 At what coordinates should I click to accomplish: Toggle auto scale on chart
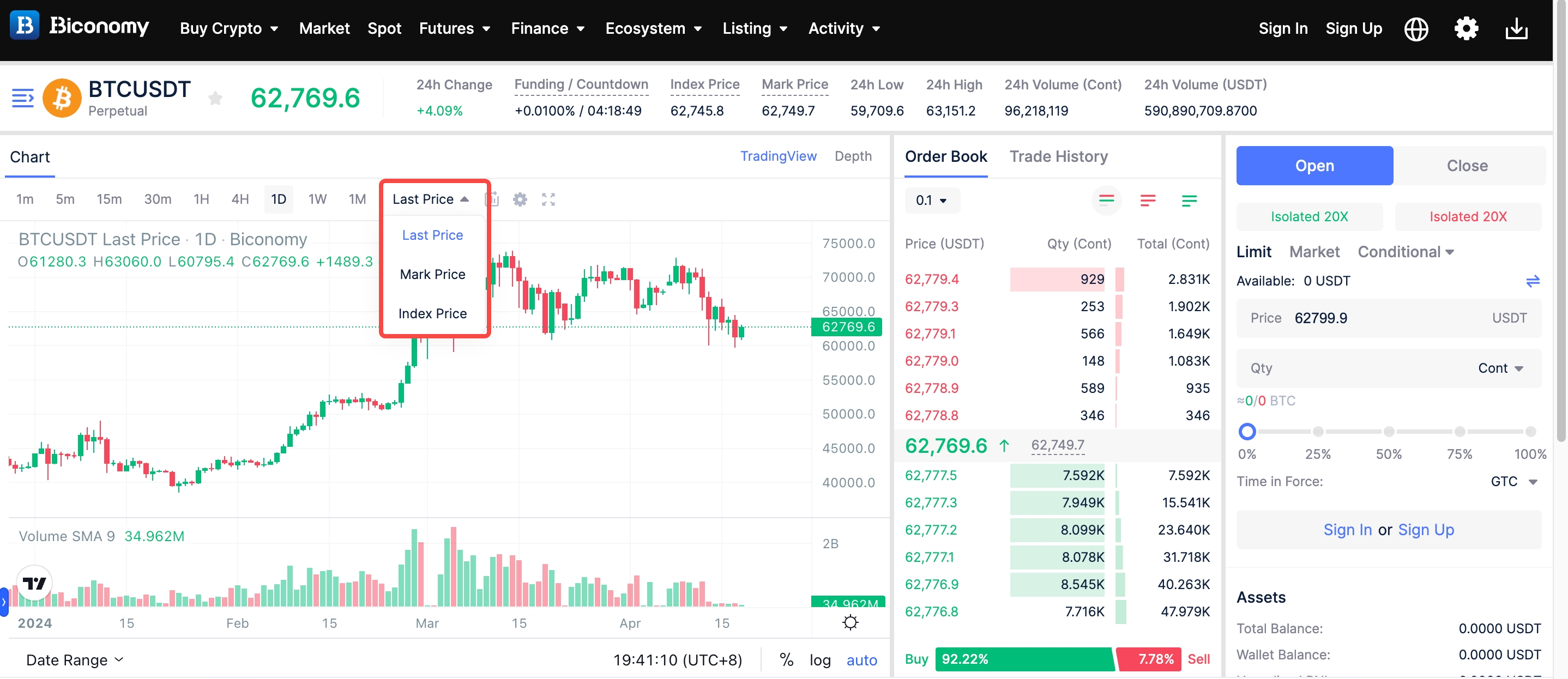pyautogui.click(x=861, y=660)
